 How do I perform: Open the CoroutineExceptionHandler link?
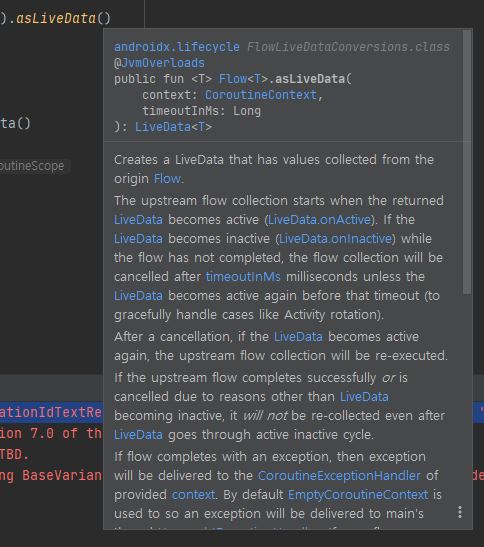click(339, 475)
